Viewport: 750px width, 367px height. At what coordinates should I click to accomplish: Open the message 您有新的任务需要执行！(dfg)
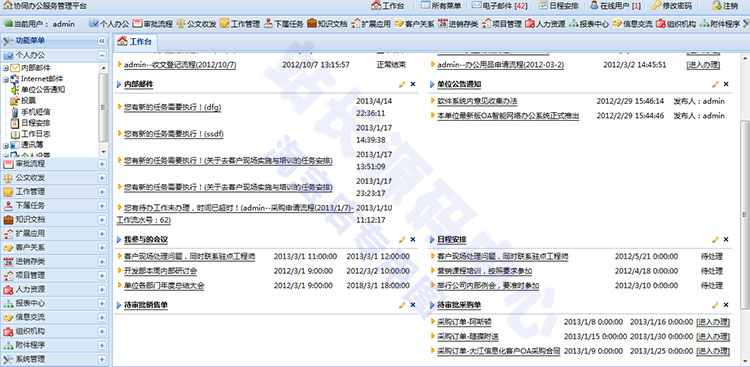(172, 108)
